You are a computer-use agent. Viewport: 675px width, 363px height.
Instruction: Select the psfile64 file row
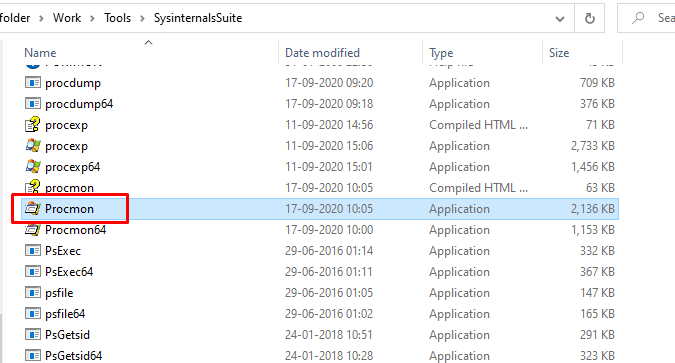tap(320, 314)
